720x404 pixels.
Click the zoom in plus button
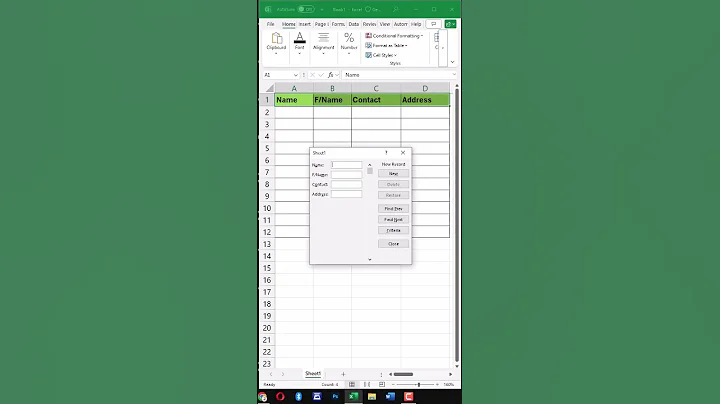point(437,384)
